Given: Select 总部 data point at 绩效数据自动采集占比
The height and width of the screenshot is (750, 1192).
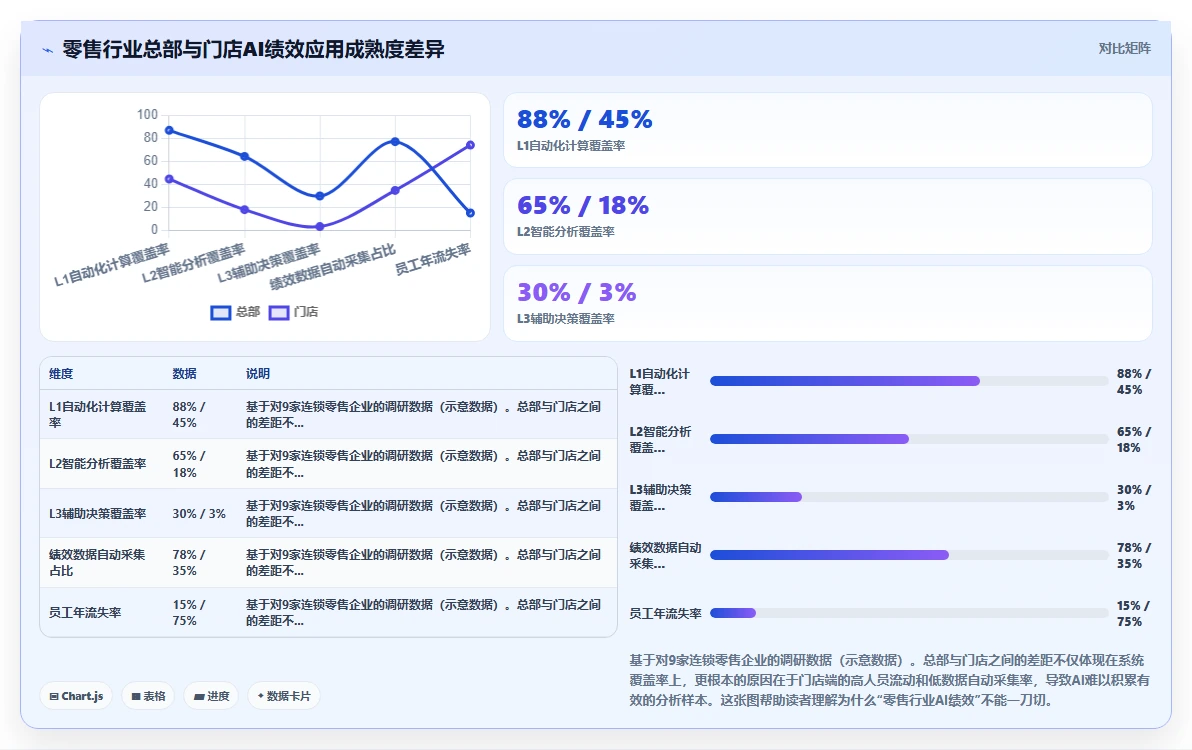Looking at the screenshot, I should point(395,141).
